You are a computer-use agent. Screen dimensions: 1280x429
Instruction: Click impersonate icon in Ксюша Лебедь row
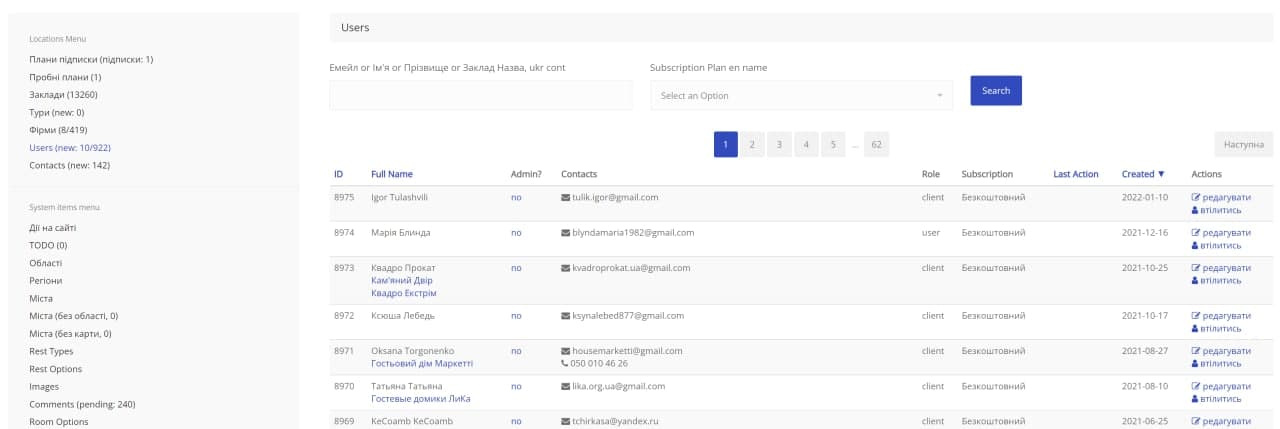1196,329
